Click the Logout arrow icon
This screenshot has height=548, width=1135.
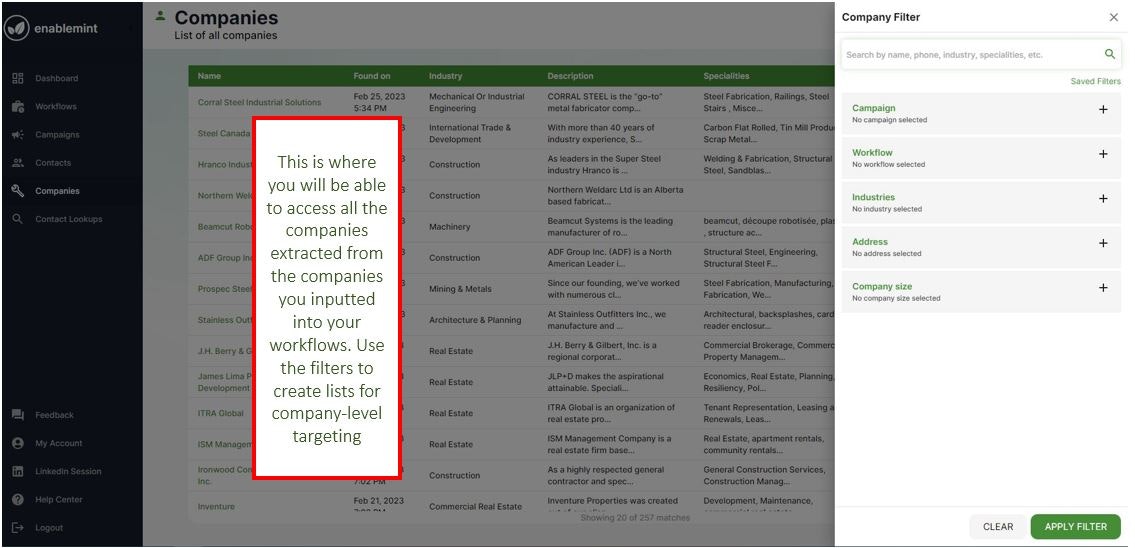pyautogui.click(x=18, y=528)
